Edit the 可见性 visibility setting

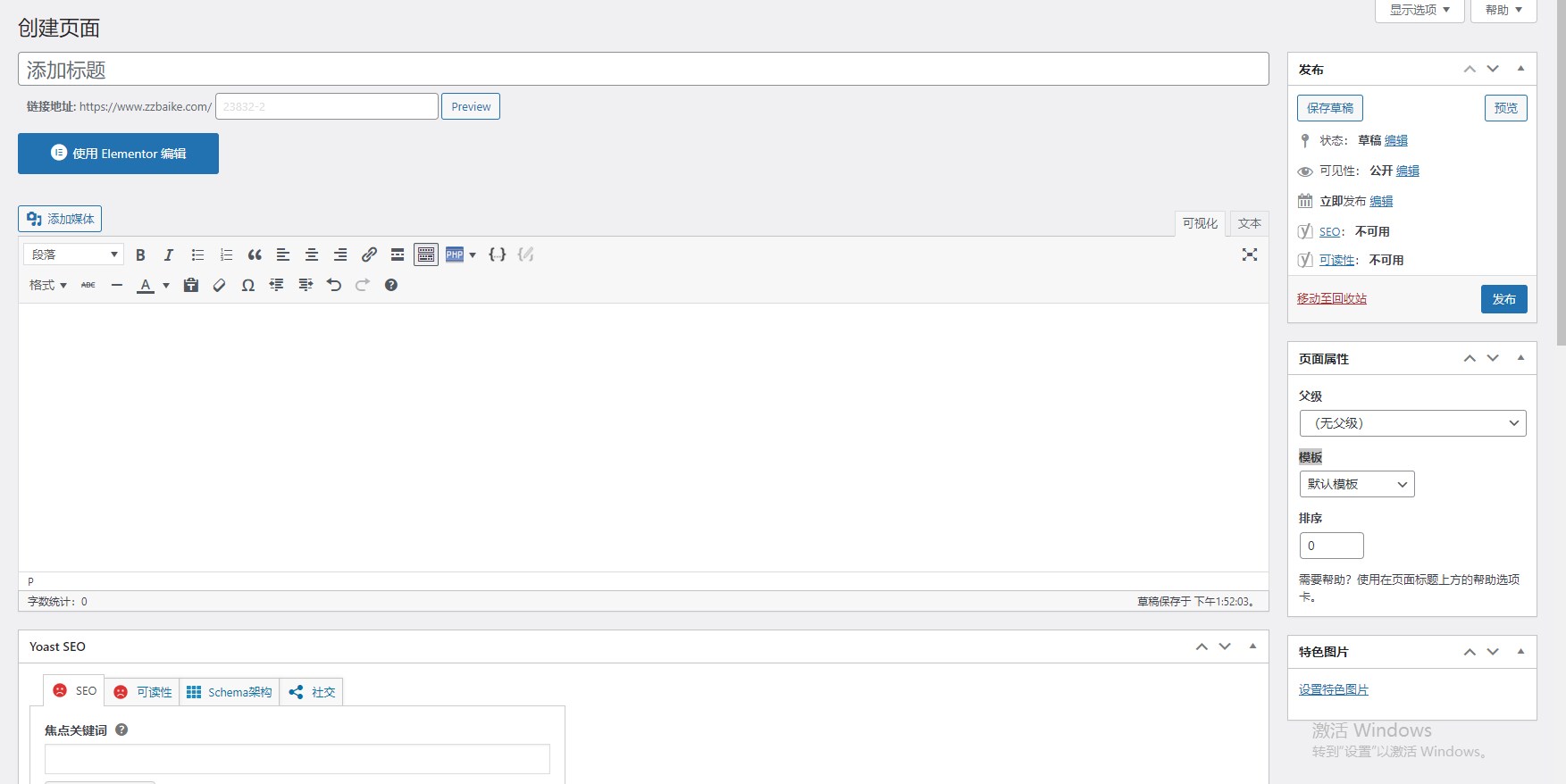tap(1408, 171)
